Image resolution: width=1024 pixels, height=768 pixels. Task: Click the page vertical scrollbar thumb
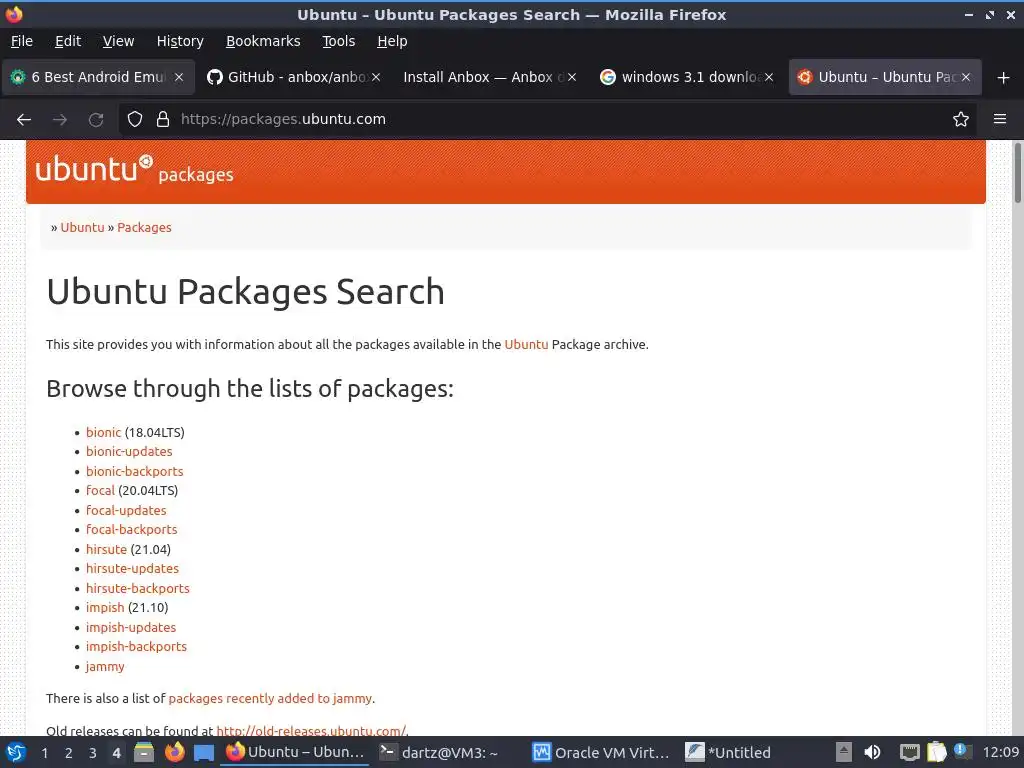(x=1017, y=172)
